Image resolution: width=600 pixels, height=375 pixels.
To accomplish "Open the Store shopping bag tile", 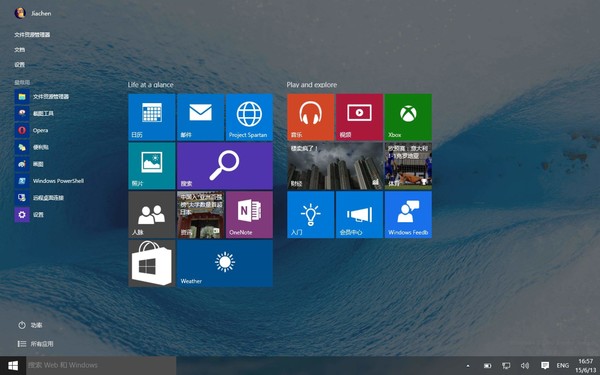I will pos(152,263).
